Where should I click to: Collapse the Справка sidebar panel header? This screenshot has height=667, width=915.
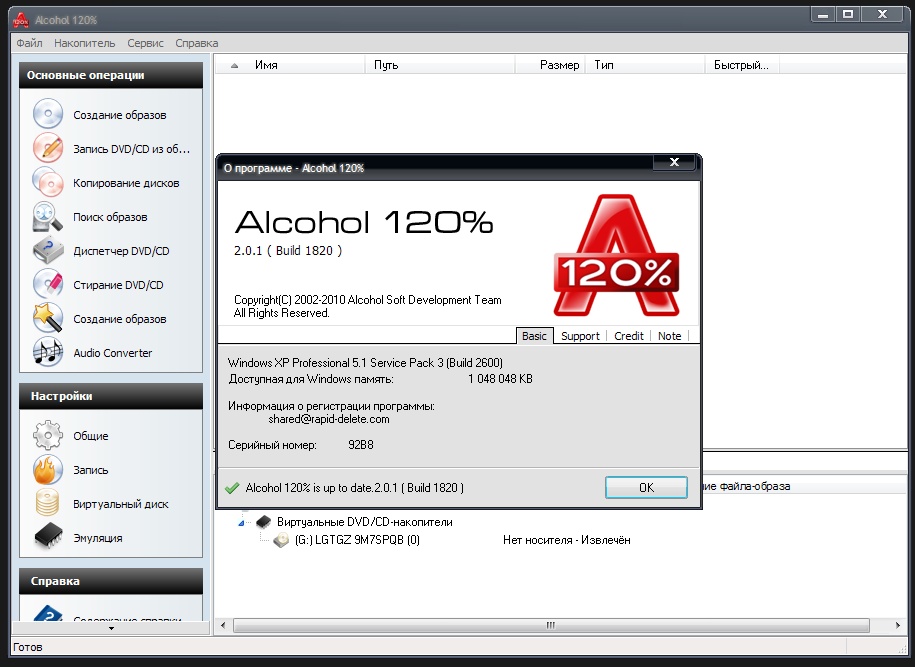(111, 581)
